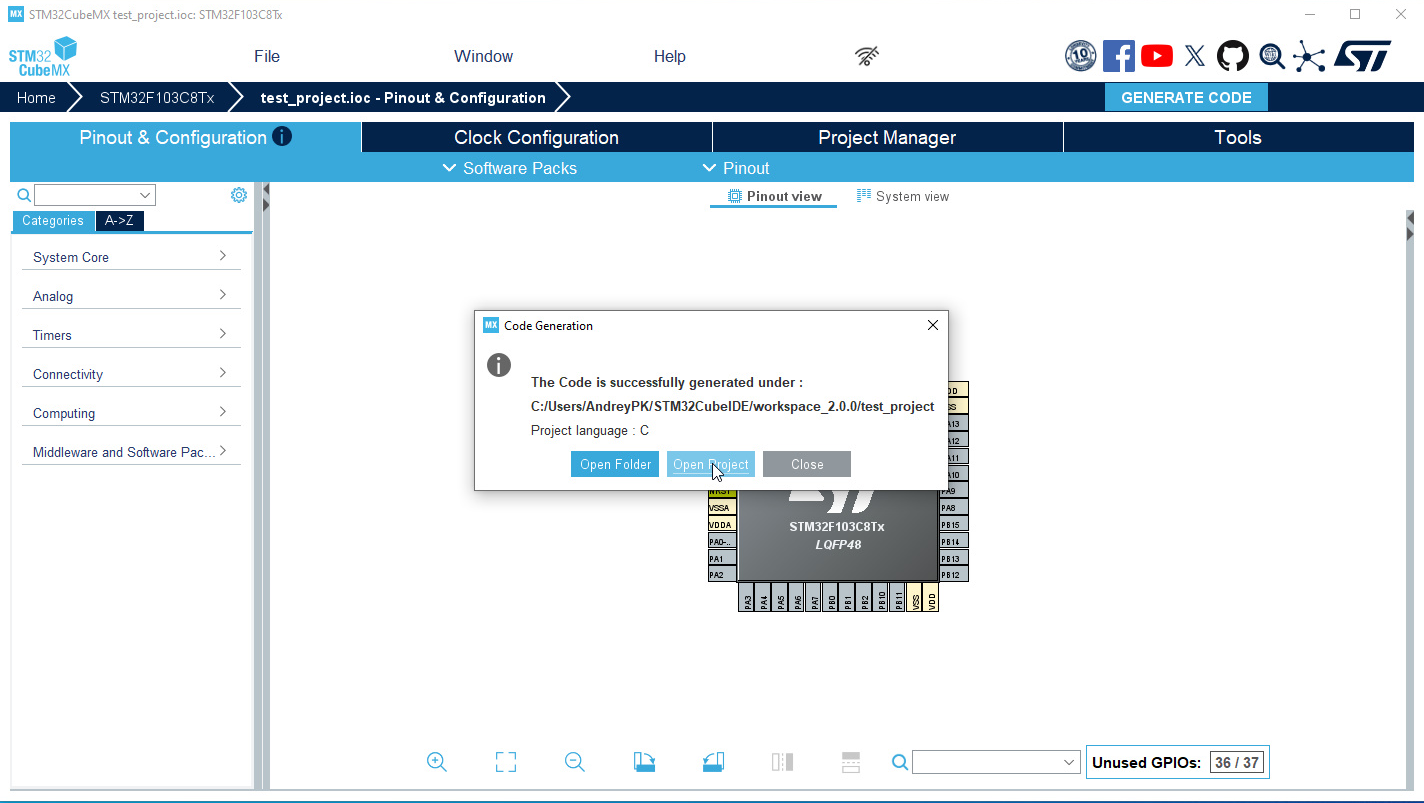Expand Middleware and Software Packs category
The height and width of the screenshot is (803, 1424).
pos(131,452)
